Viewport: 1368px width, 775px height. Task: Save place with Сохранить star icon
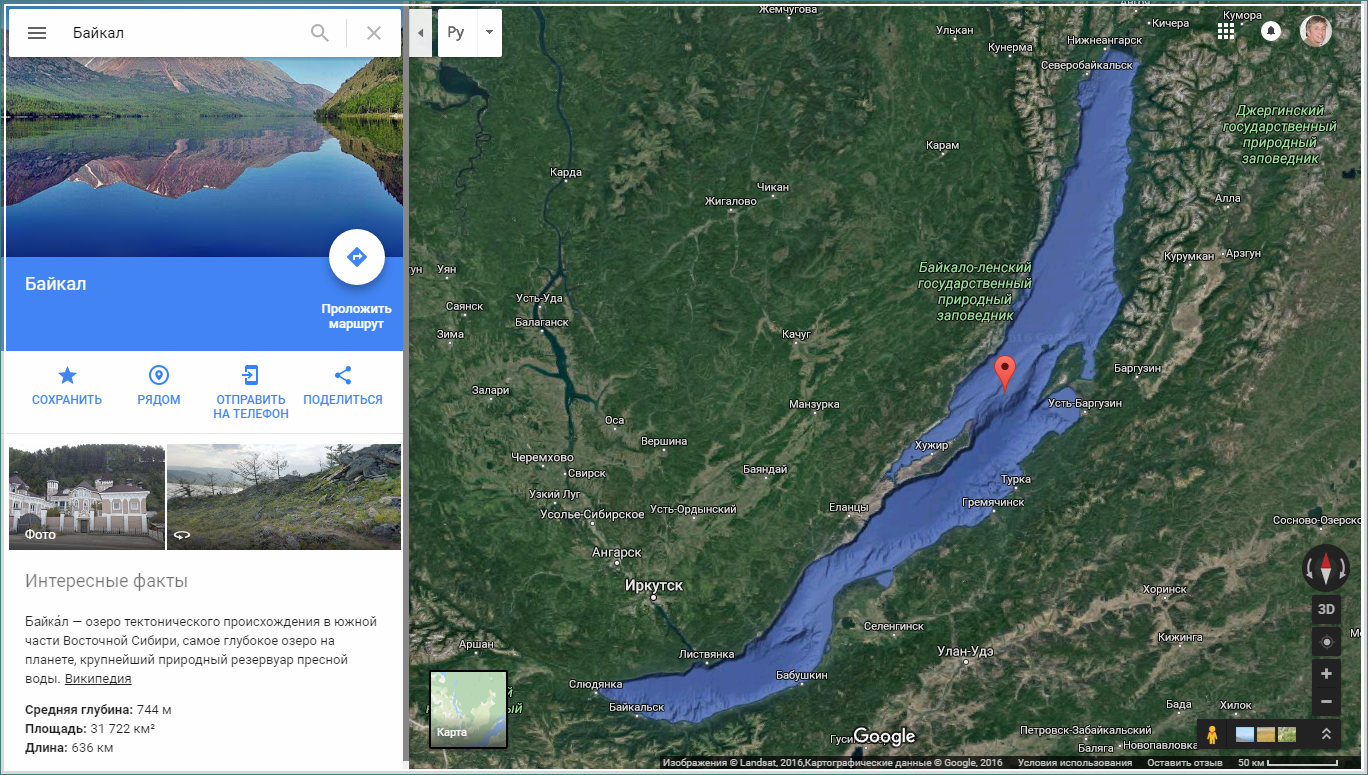click(x=67, y=386)
